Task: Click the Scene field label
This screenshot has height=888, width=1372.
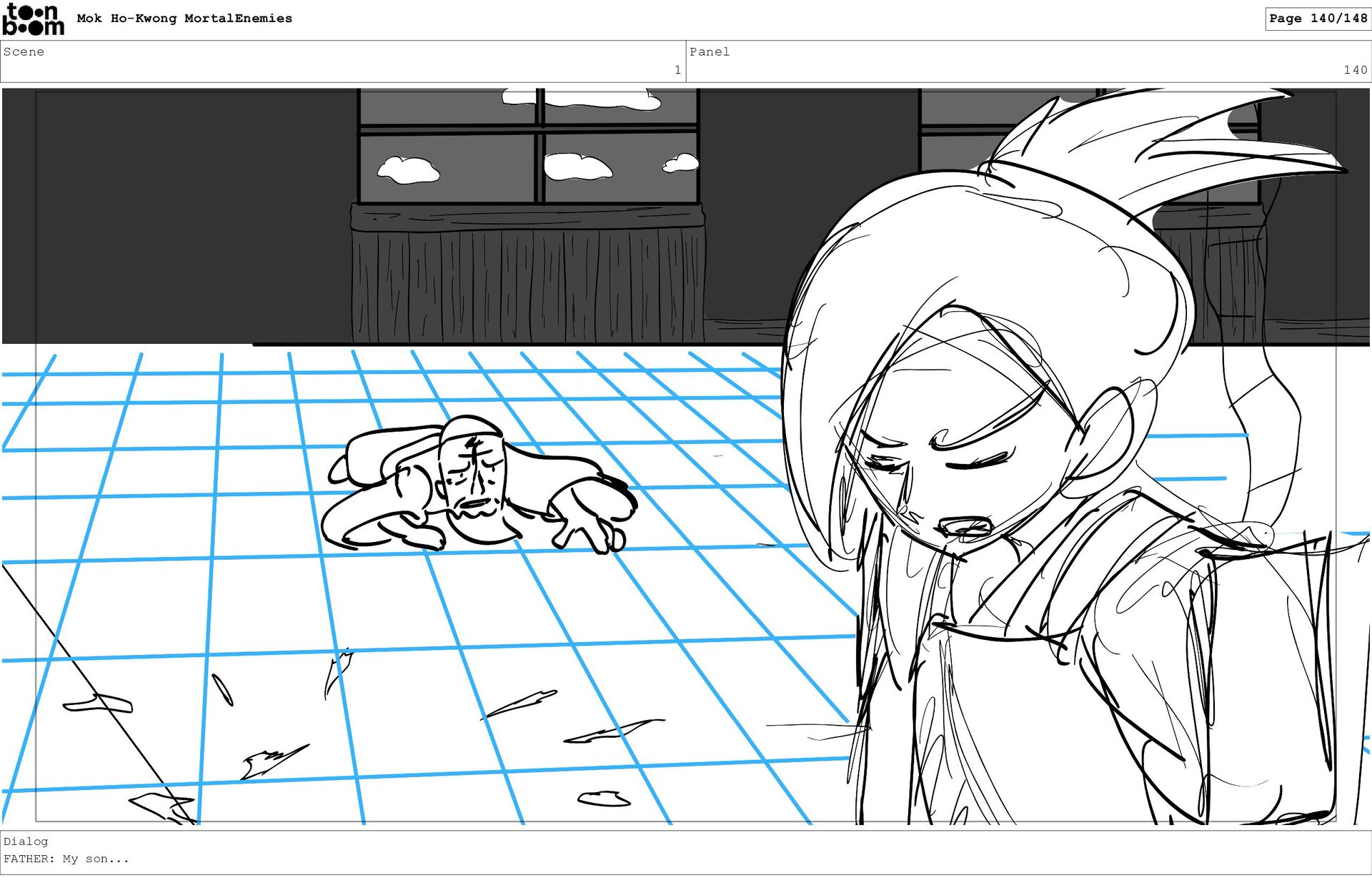Action: 24,52
